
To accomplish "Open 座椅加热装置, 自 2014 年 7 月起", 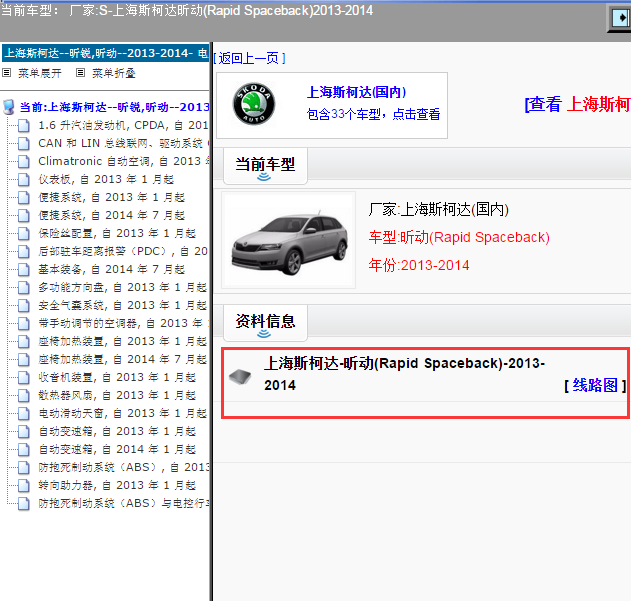I will (x=122, y=359).
